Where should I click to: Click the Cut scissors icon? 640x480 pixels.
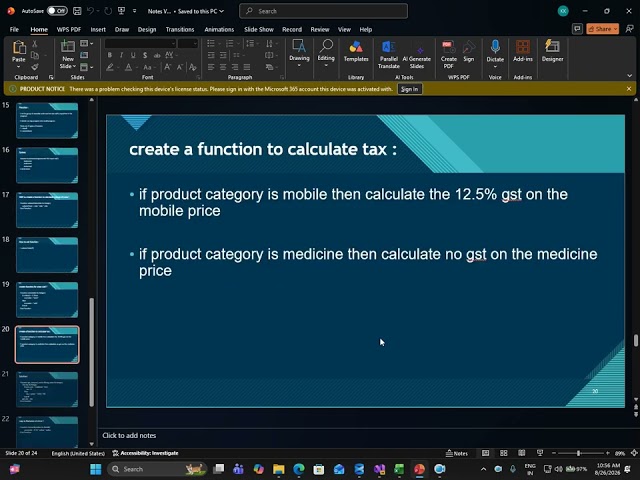35,44
